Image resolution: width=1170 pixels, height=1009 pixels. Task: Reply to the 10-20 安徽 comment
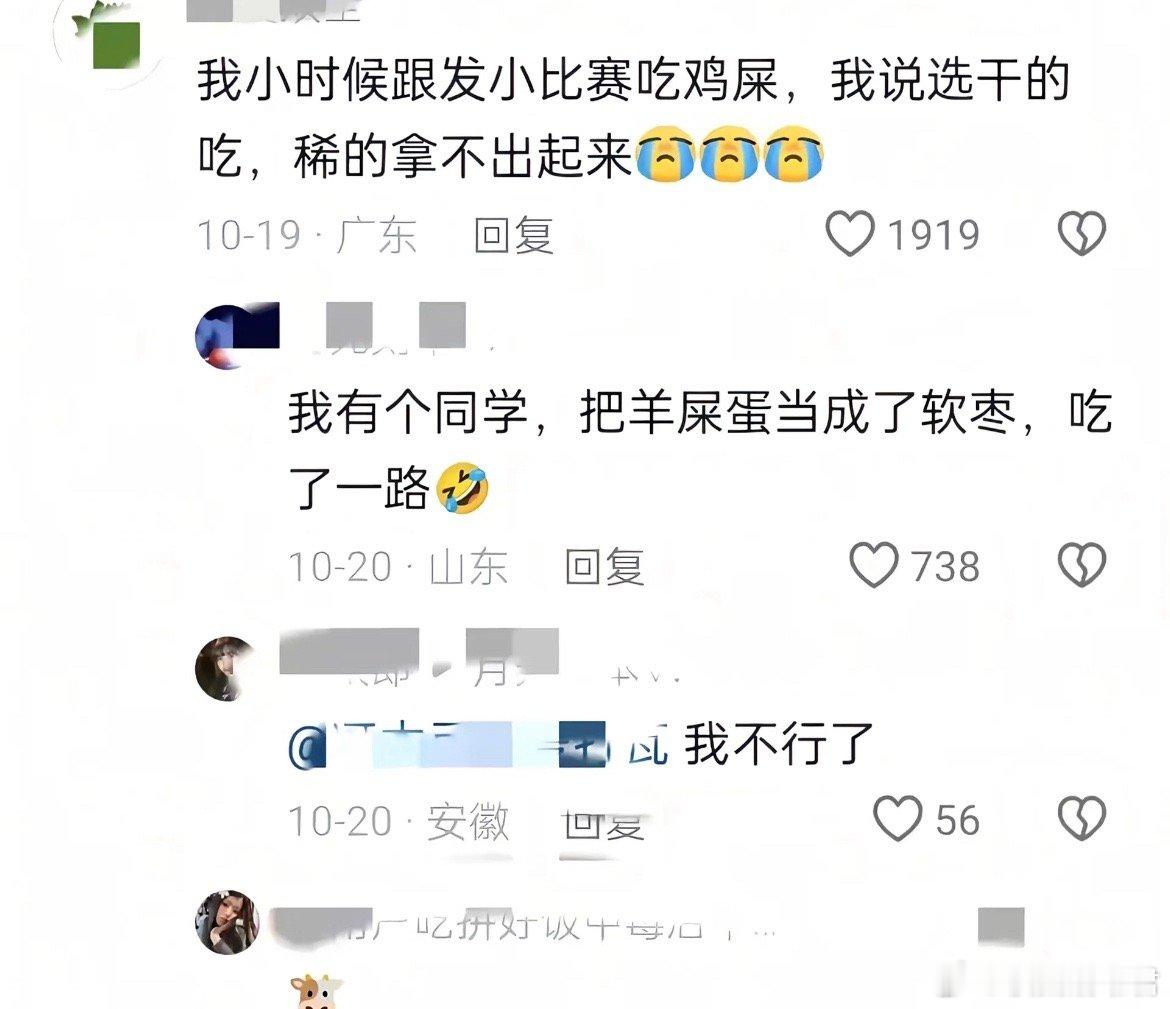pyautogui.click(x=604, y=823)
